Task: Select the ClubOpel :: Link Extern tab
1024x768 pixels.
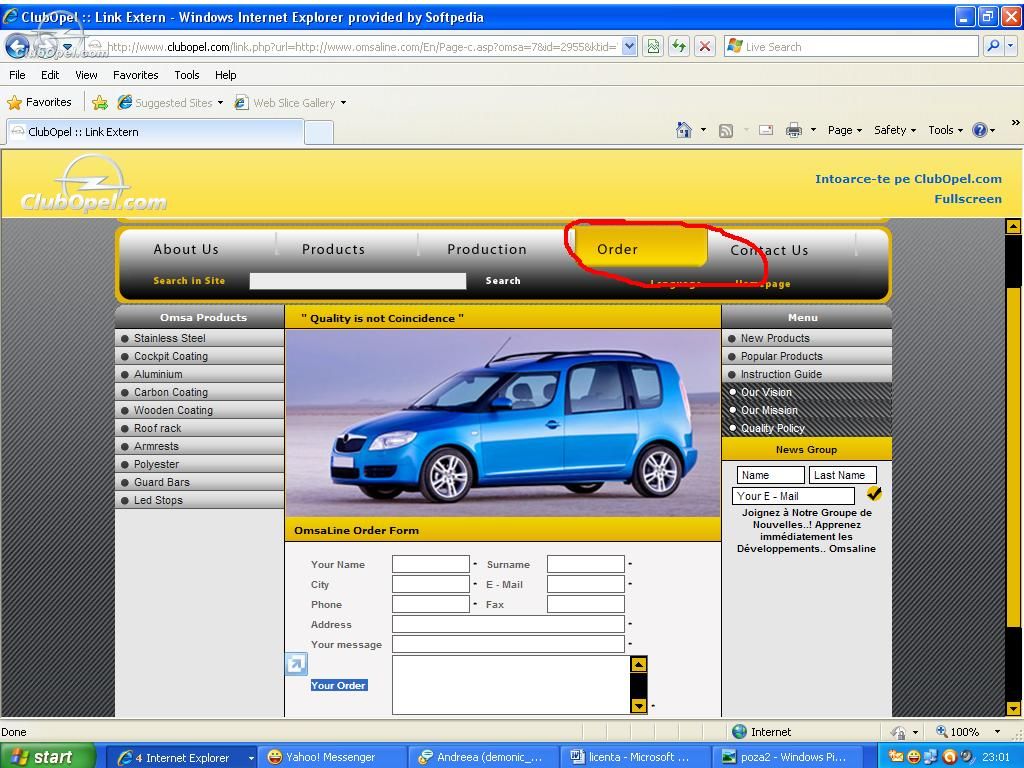Action: pyautogui.click(x=155, y=132)
